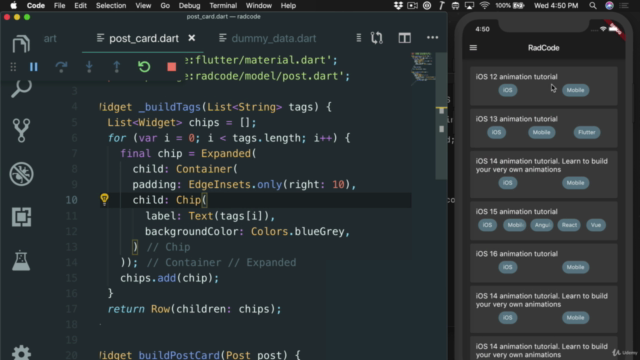Tap the Mobile chip on iOS 13 card

(x=542, y=132)
